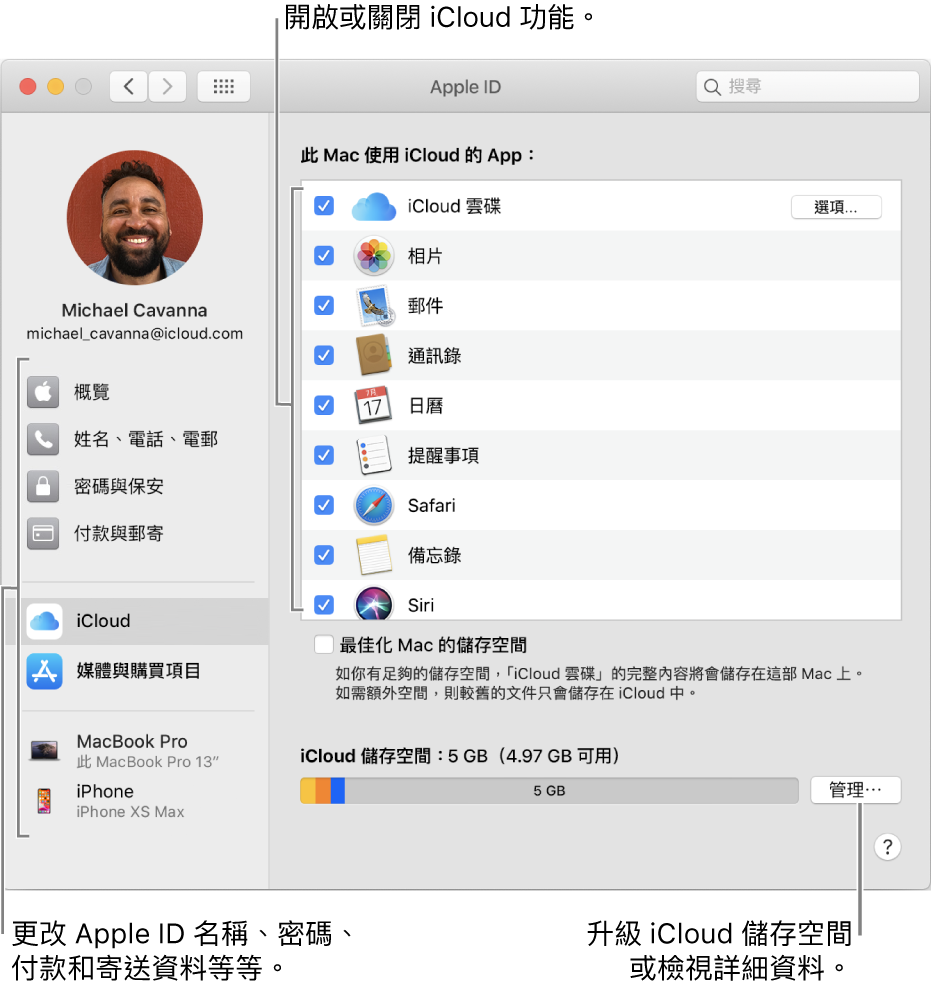
Task: Click the Photos app icon
Action: (374, 256)
